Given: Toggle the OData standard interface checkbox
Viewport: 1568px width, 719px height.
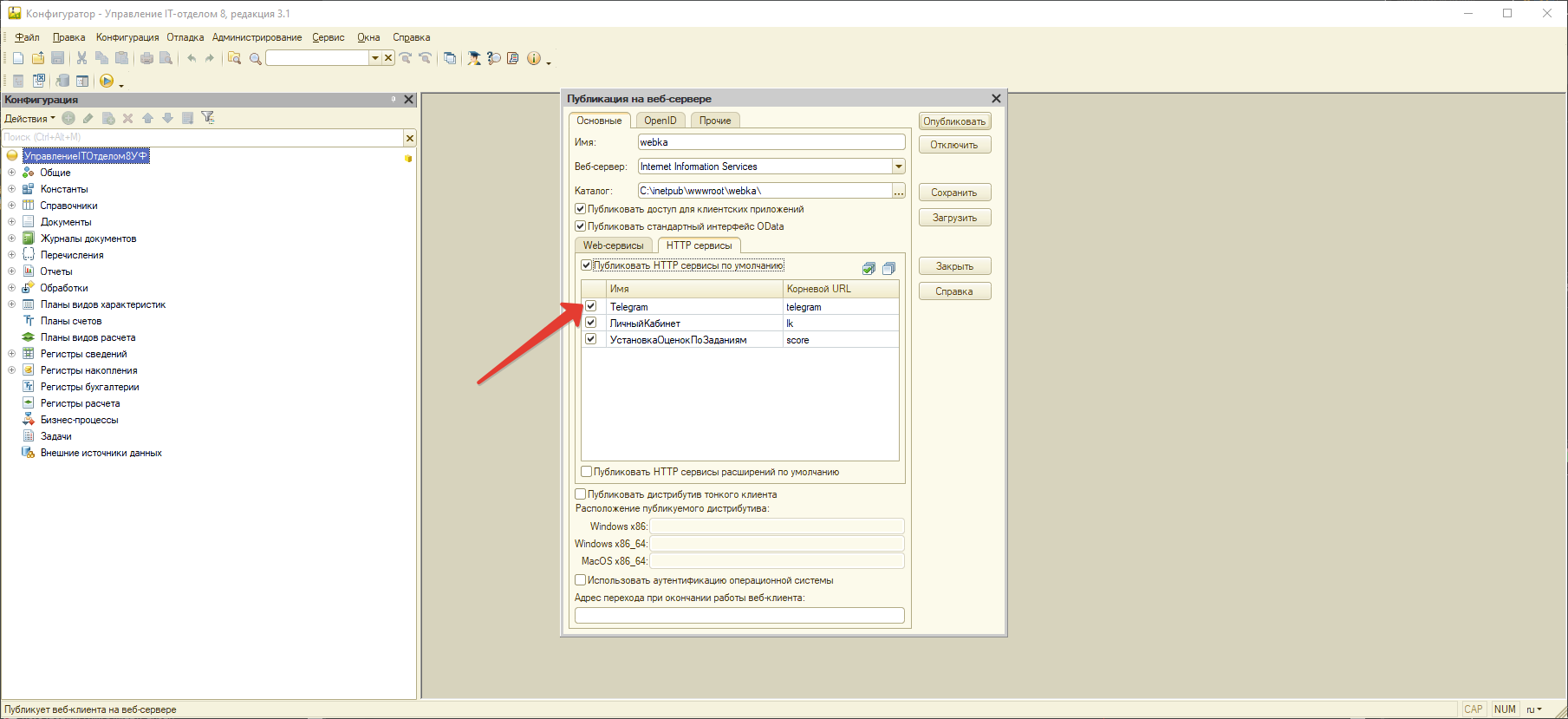Looking at the screenshot, I should pyautogui.click(x=581, y=226).
